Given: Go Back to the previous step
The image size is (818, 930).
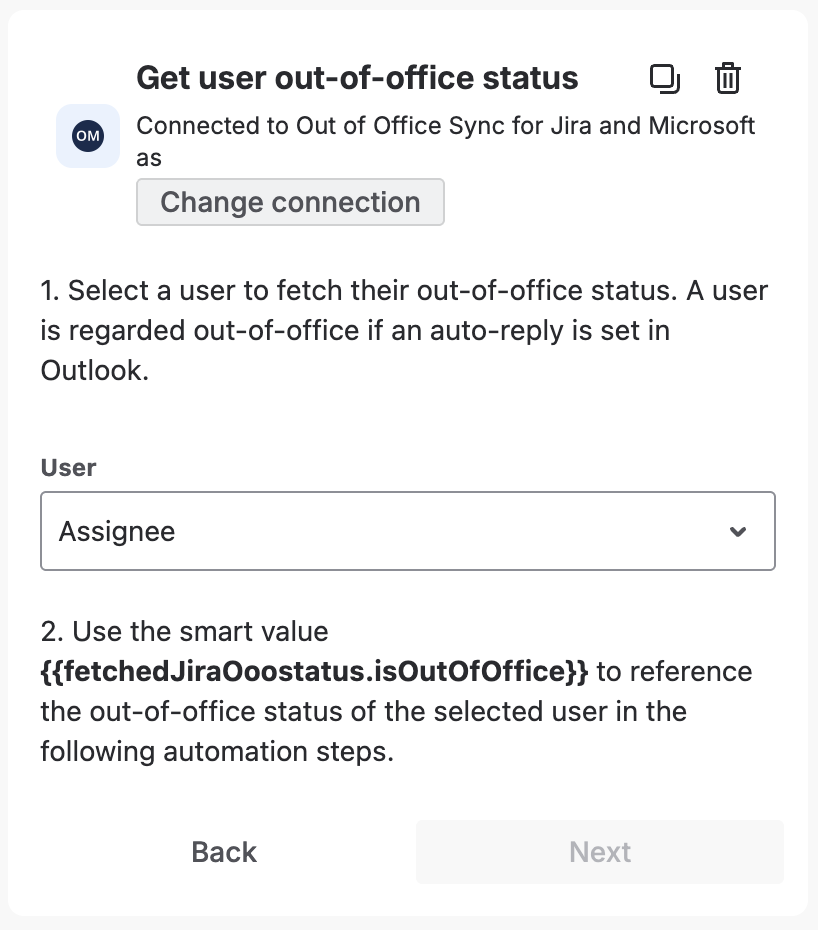Looking at the screenshot, I should click(224, 852).
